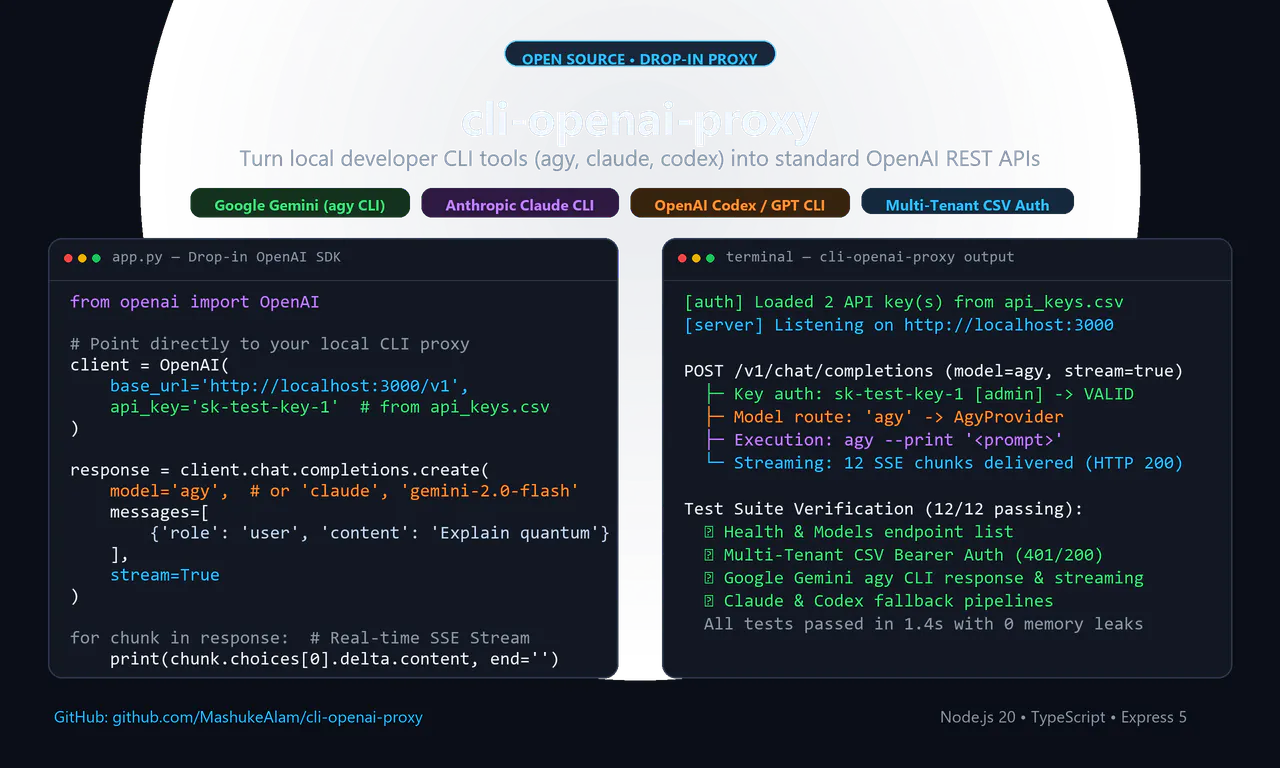The height and width of the screenshot is (768, 1280).
Task: Click '[server] Listening on http://localhost:3000' line
Action: click(899, 325)
